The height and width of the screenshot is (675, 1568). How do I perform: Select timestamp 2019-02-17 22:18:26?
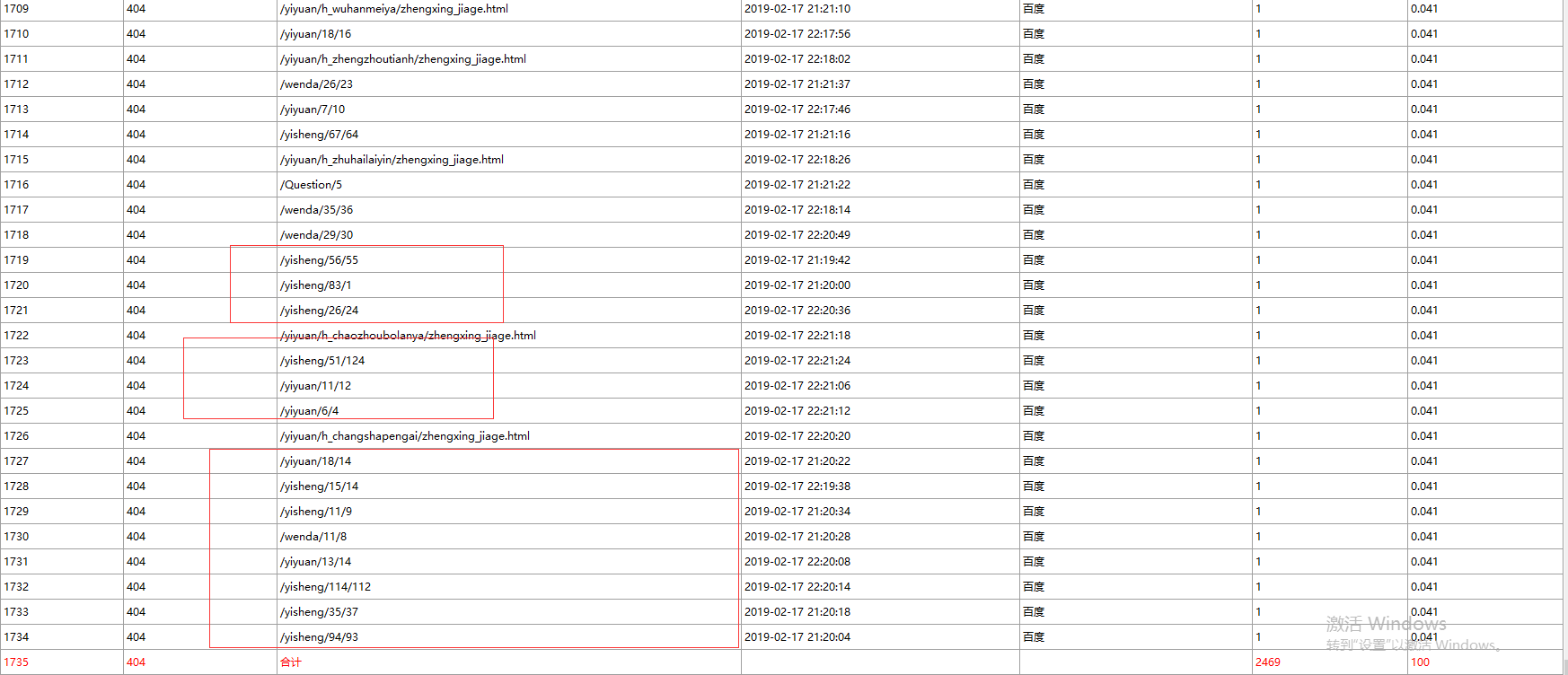click(x=797, y=160)
